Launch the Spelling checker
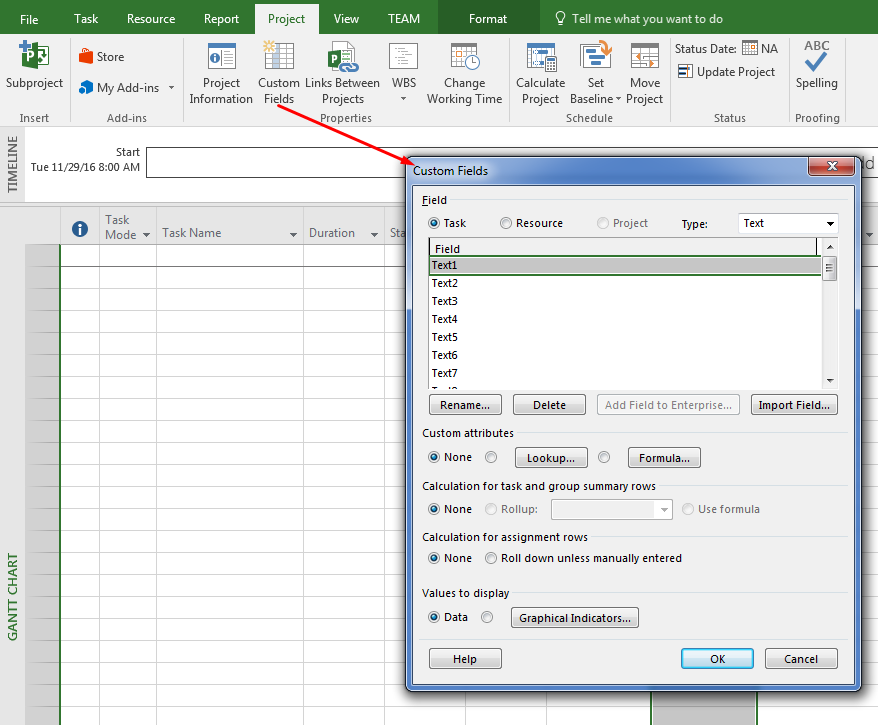This screenshot has height=725, width=878. pos(816,71)
